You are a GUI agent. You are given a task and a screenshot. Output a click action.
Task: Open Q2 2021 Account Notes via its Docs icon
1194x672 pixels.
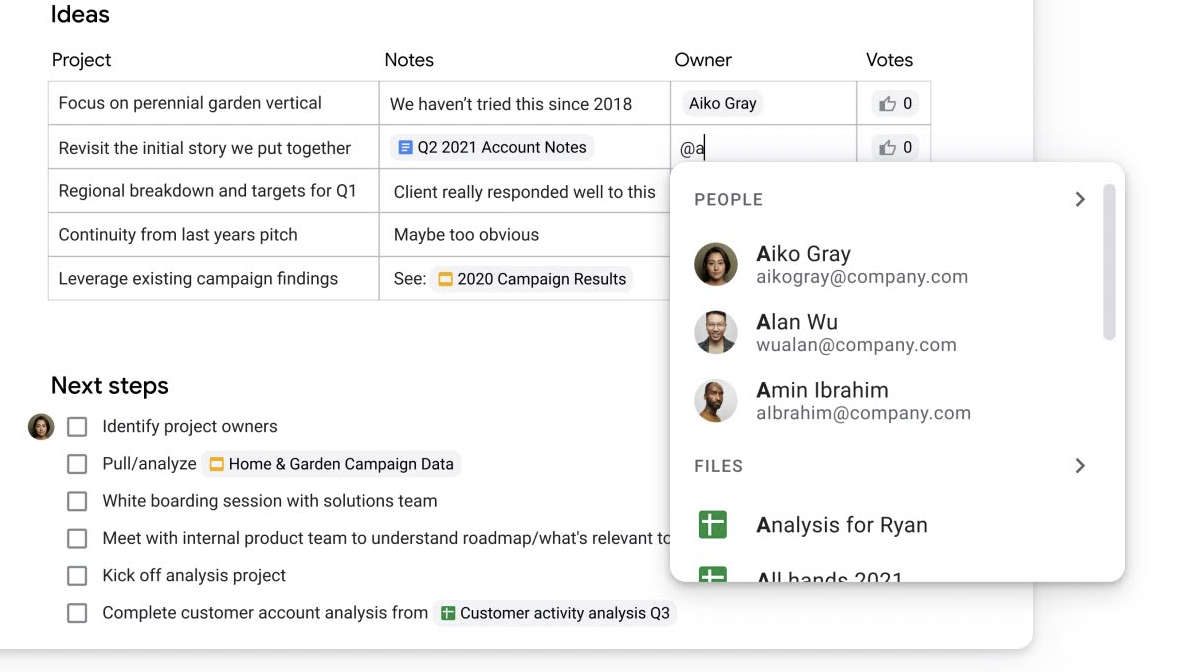point(405,146)
